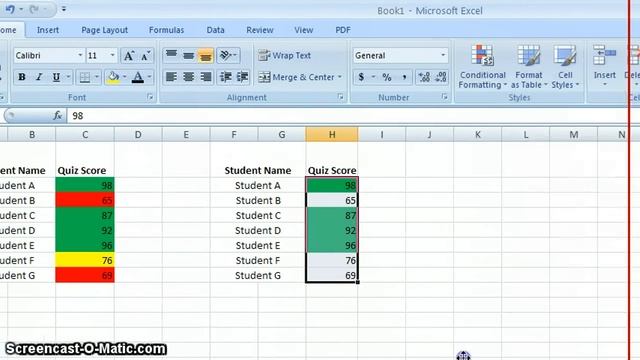Open underline style dropdown arrow
Viewport: 640px width, 360px height.
tap(69, 77)
